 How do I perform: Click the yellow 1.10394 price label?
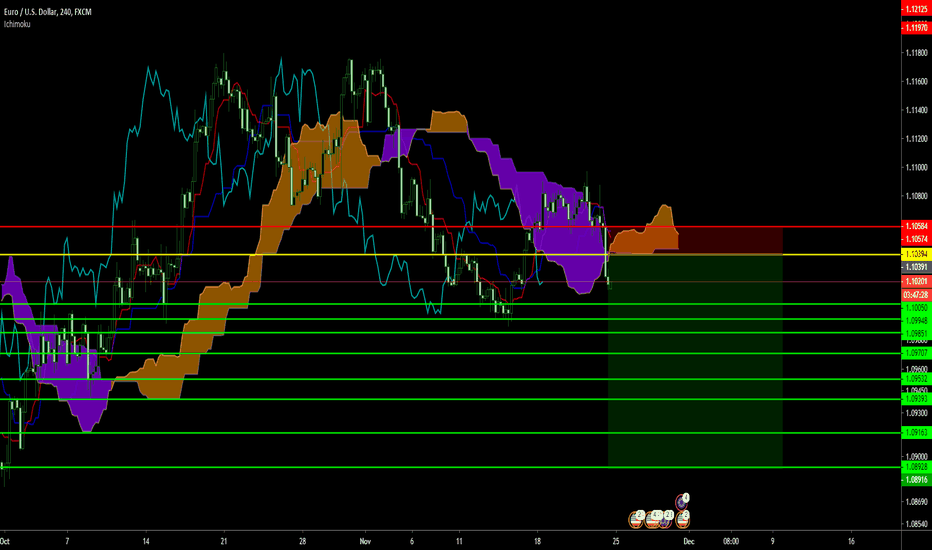coord(914,255)
